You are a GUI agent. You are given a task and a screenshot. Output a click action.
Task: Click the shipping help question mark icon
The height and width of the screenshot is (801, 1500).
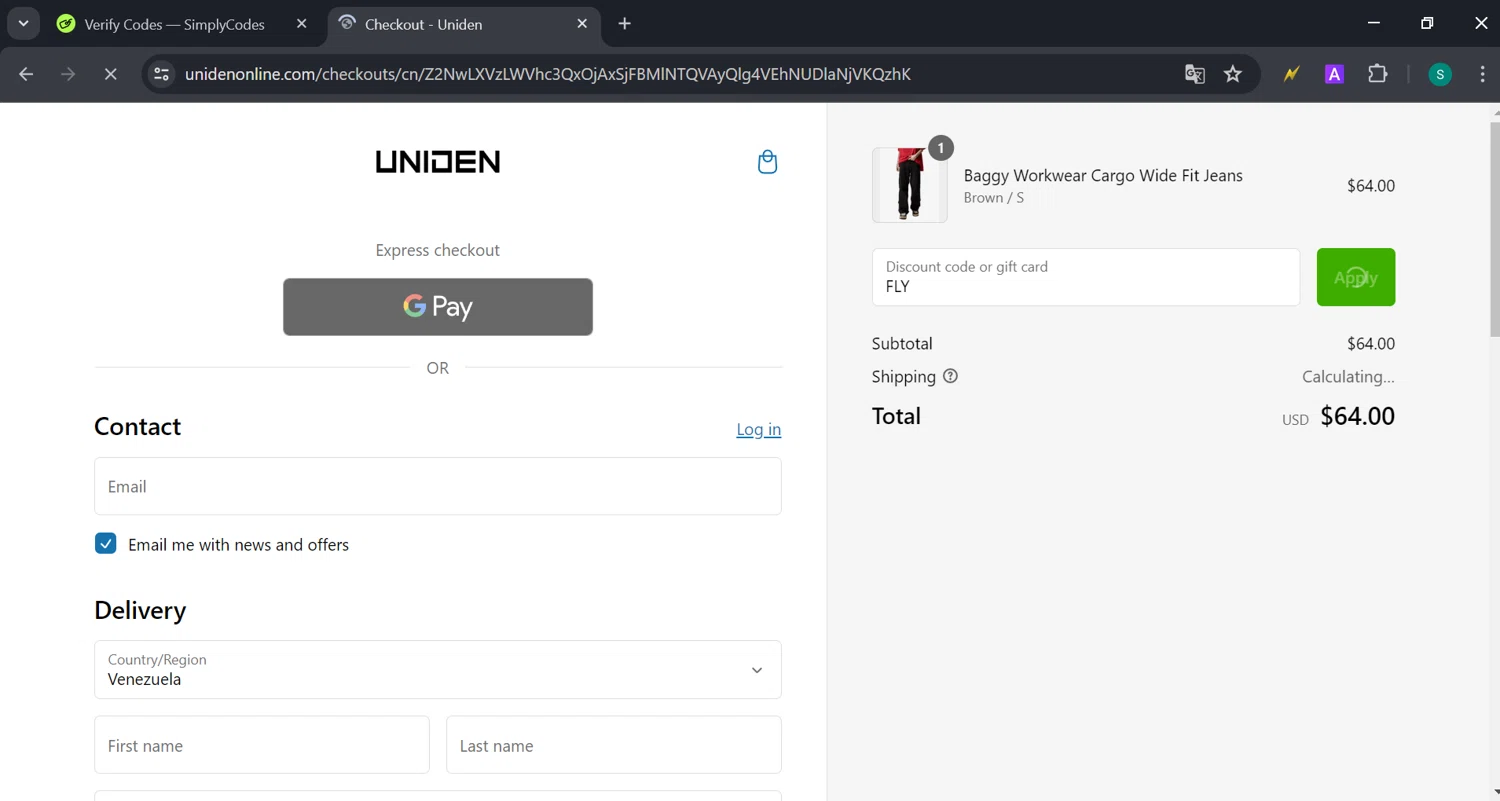pyautogui.click(x=950, y=377)
